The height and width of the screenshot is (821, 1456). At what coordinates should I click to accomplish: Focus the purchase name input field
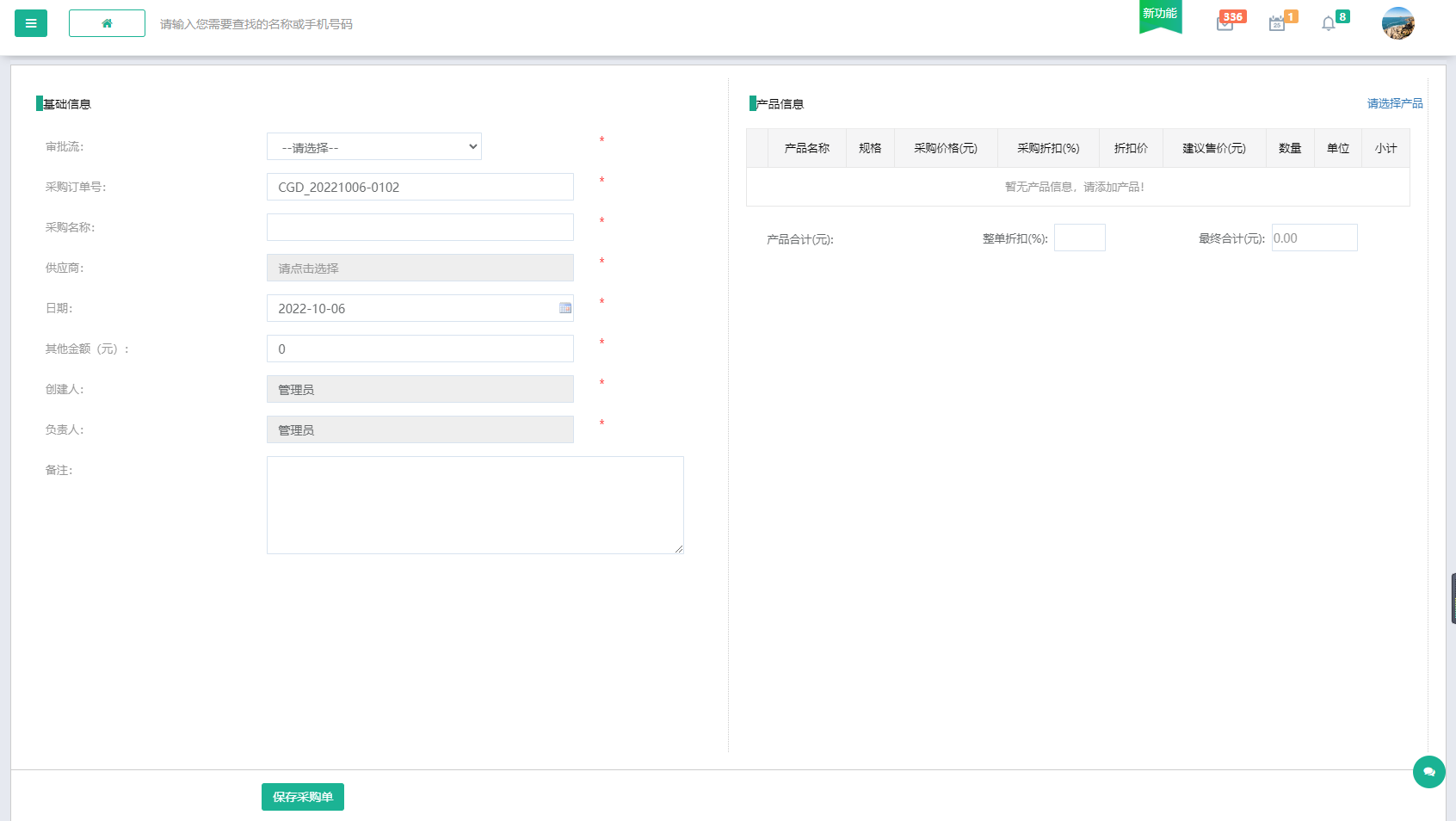(420, 227)
